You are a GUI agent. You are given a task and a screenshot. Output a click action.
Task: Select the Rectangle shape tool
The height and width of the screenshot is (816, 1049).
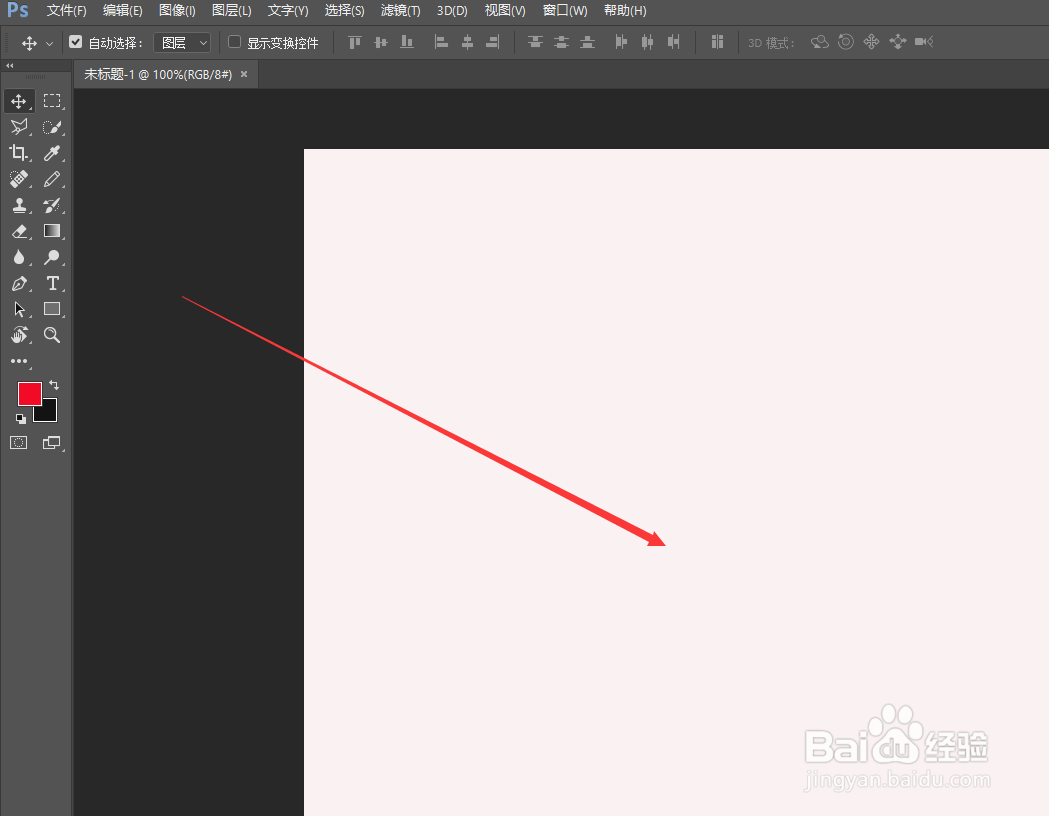tap(52, 309)
